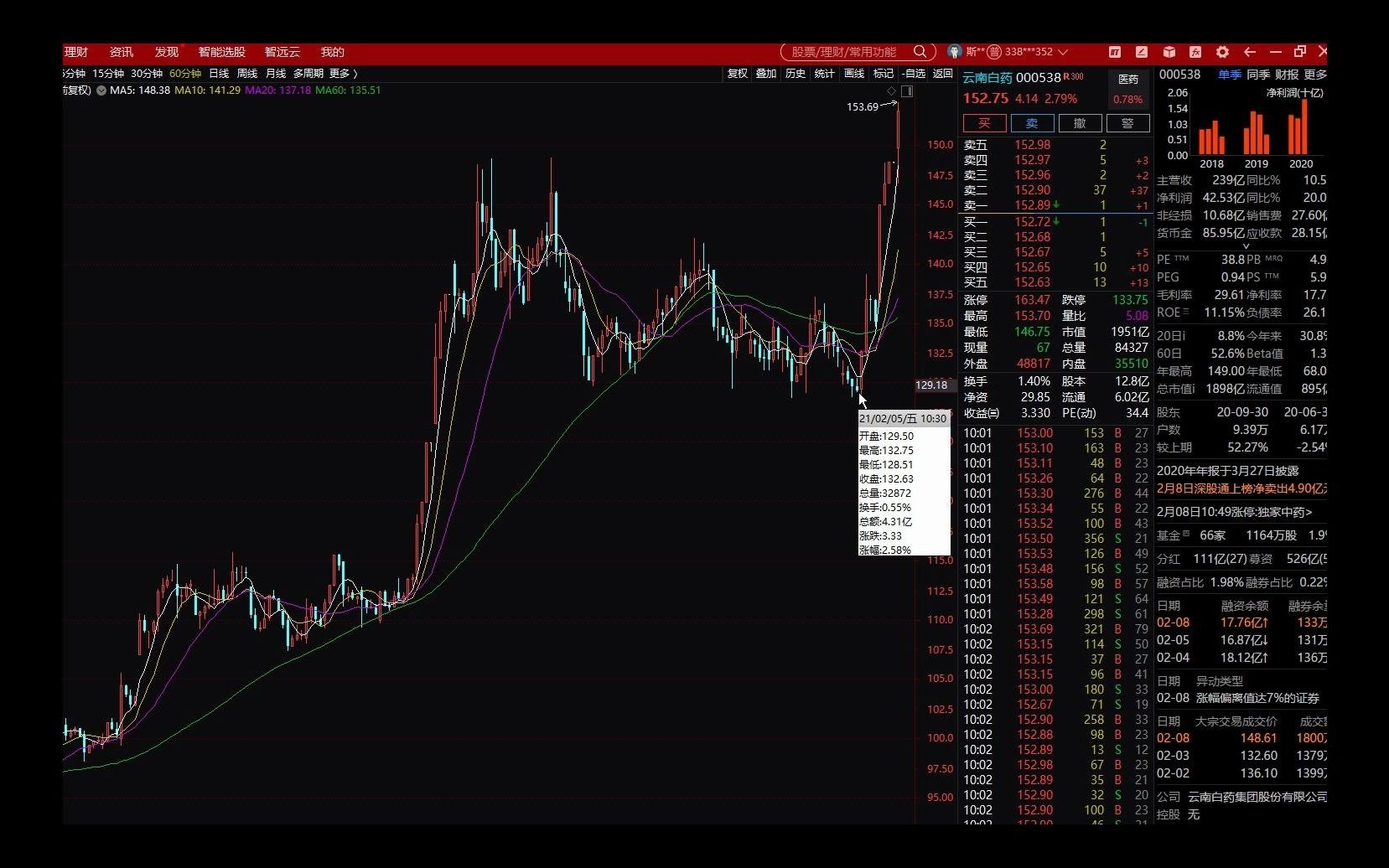
Task: Open the 智能选股 menu
Action: point(221,52)
